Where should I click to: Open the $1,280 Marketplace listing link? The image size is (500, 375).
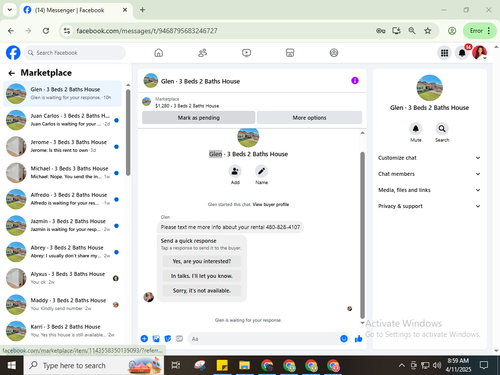pos(187,106)
